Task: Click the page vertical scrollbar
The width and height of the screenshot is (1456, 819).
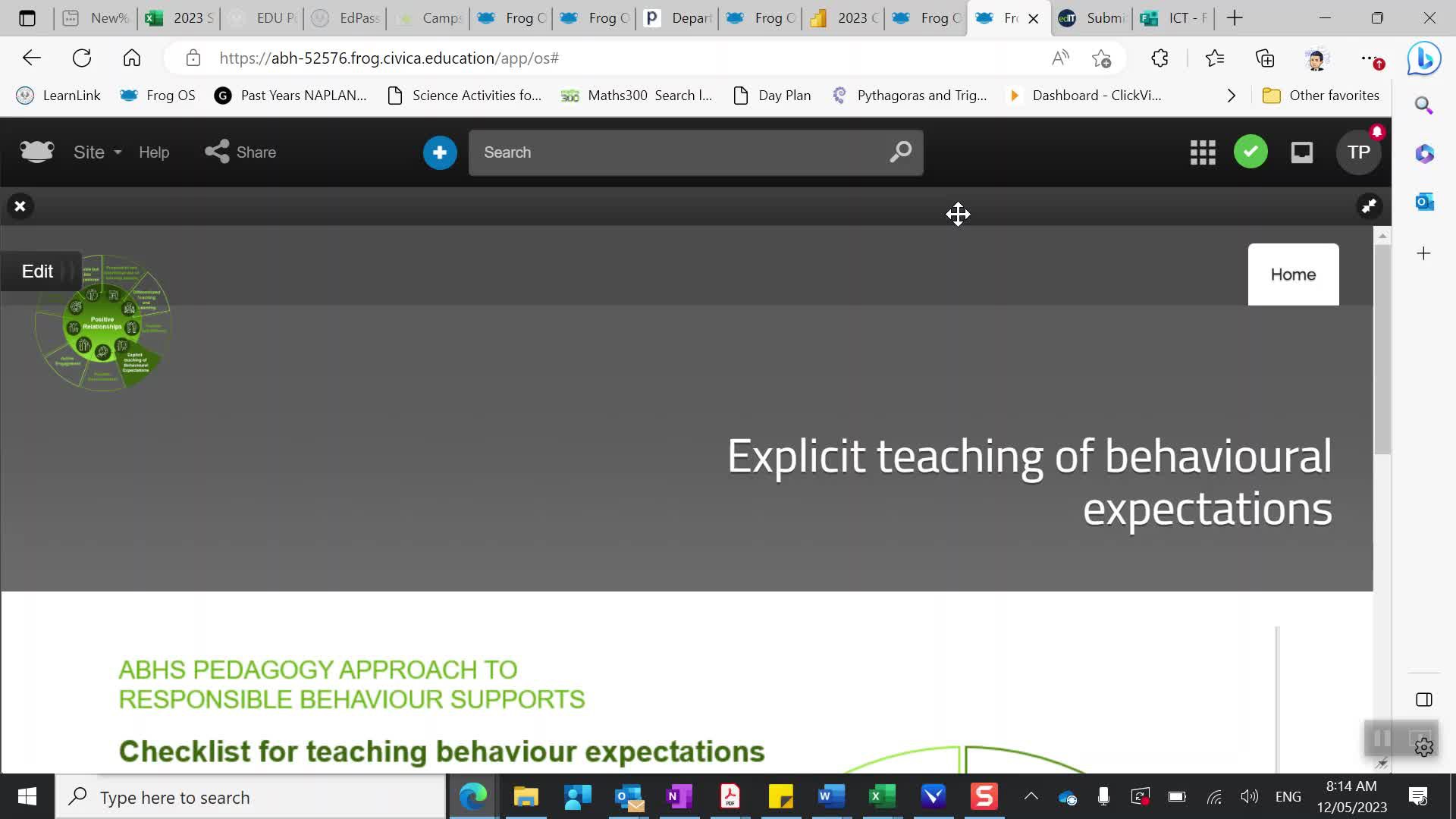Action: pos(1382,349)
